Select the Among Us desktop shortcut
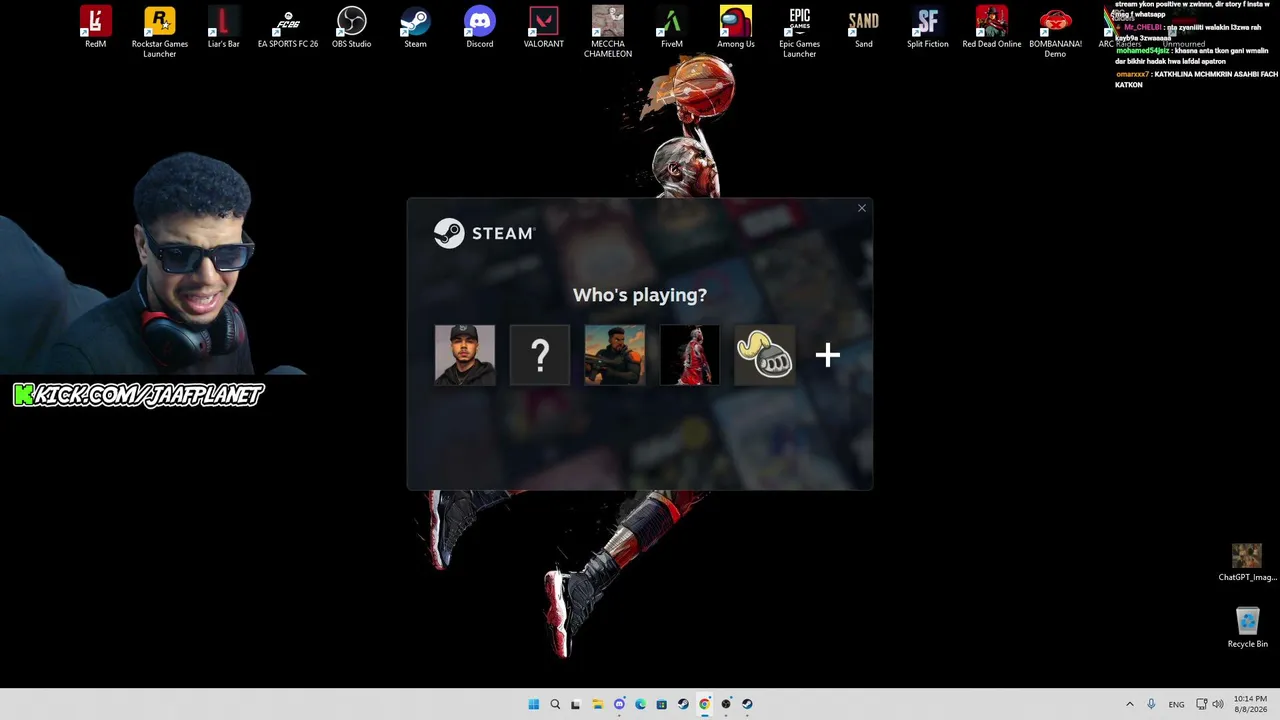The width and height of the screenshot is (1280, 720). click(x=736, y=28)
